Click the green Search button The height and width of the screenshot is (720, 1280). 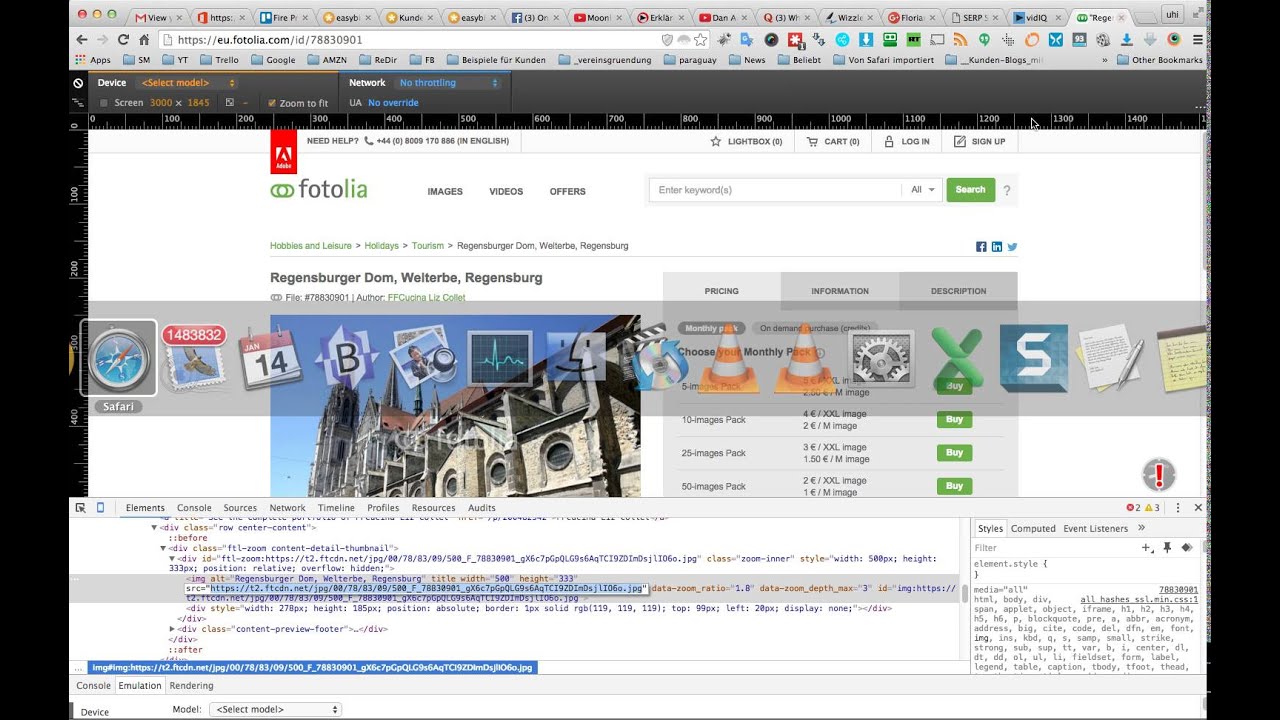pyautogui.click(x=970, y=190)
